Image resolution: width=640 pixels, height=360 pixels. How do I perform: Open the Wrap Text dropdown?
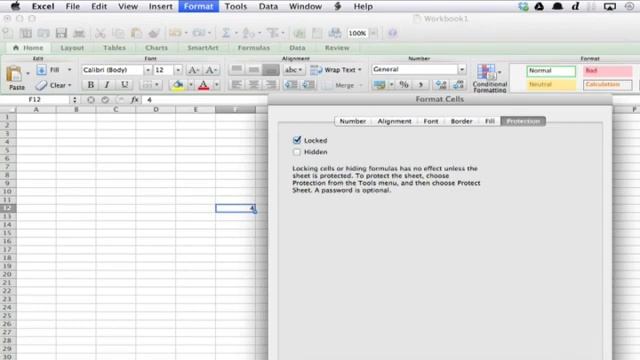[360, 70]
